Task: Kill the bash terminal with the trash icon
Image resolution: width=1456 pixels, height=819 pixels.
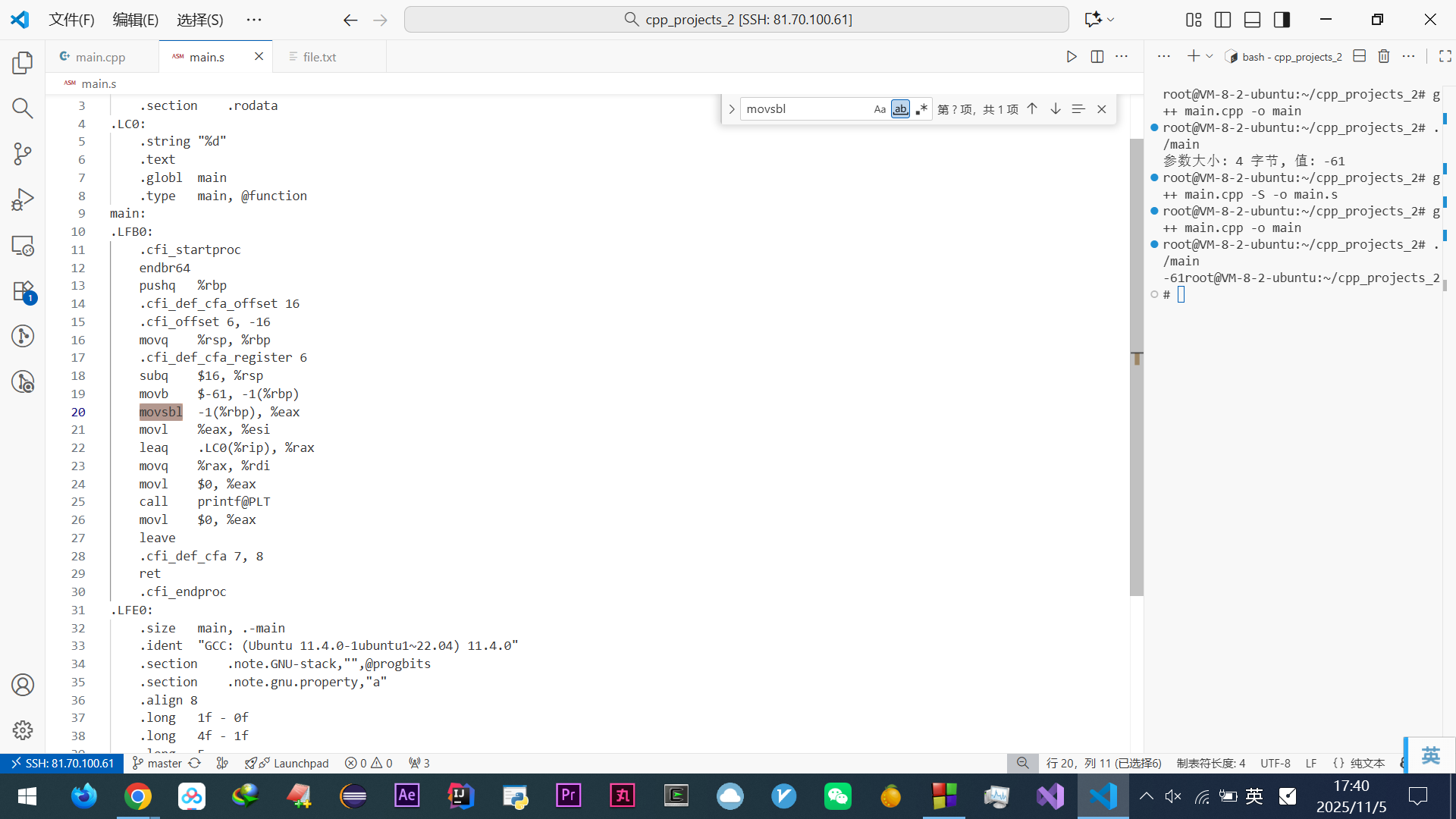Action: pos(1383,57)
